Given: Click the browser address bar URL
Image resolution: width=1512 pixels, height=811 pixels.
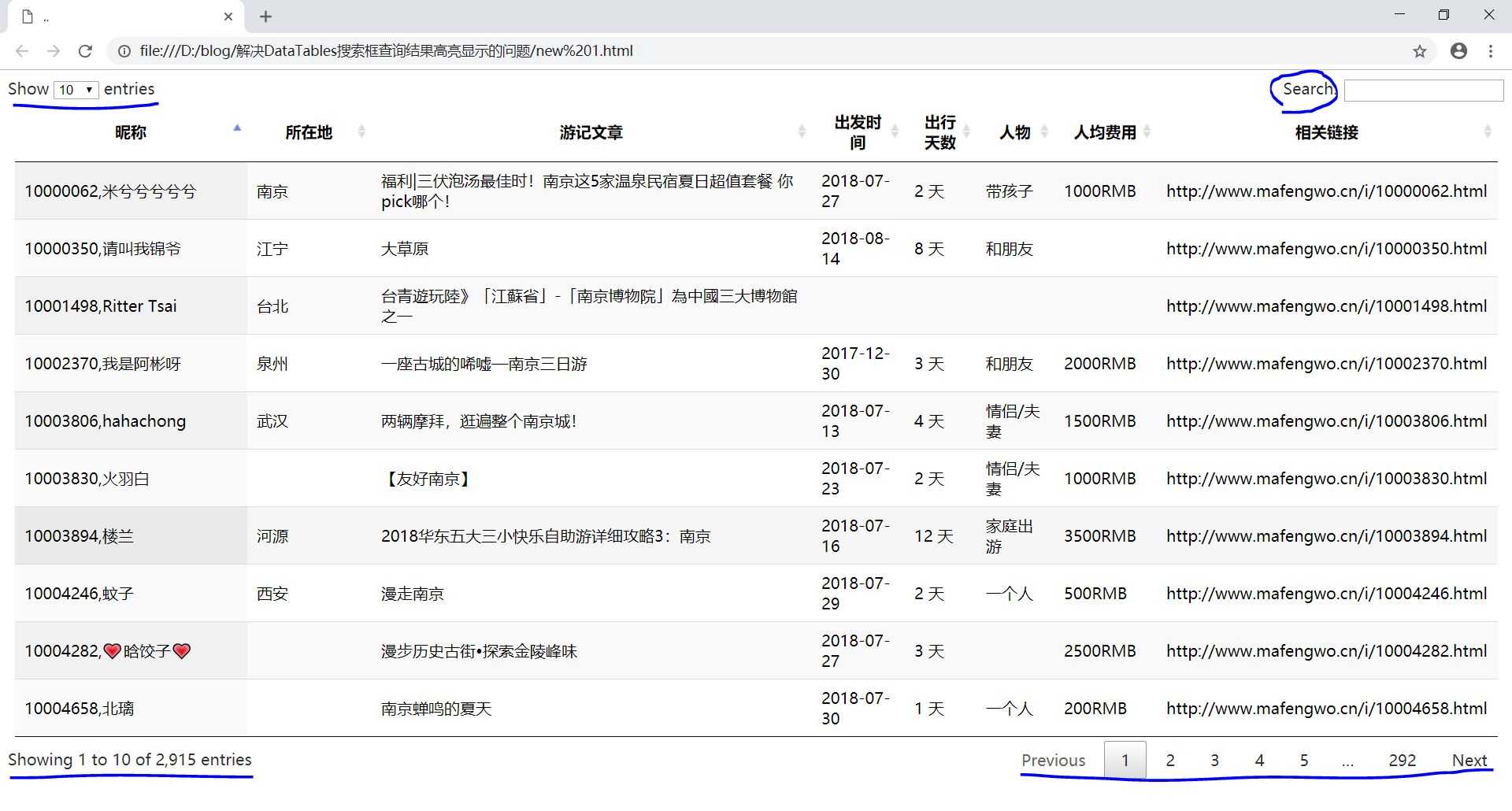Looking at the screenshot, I should click(x=386, y=51).
